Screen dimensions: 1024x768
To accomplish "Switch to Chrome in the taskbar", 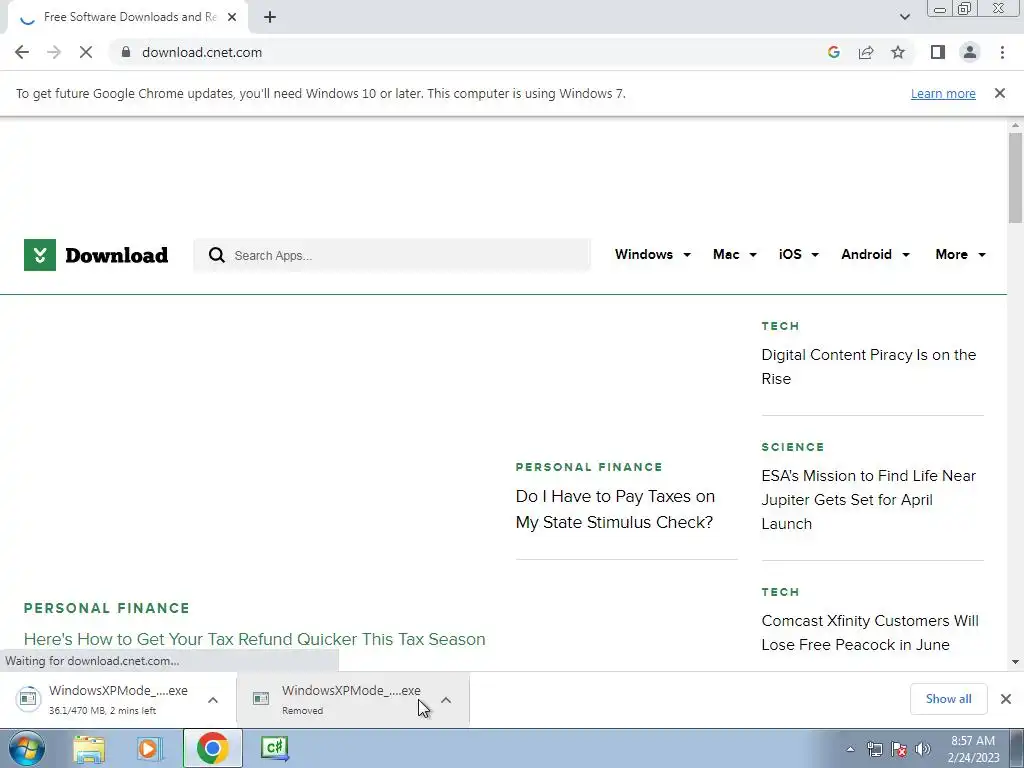I will point(213,749).
